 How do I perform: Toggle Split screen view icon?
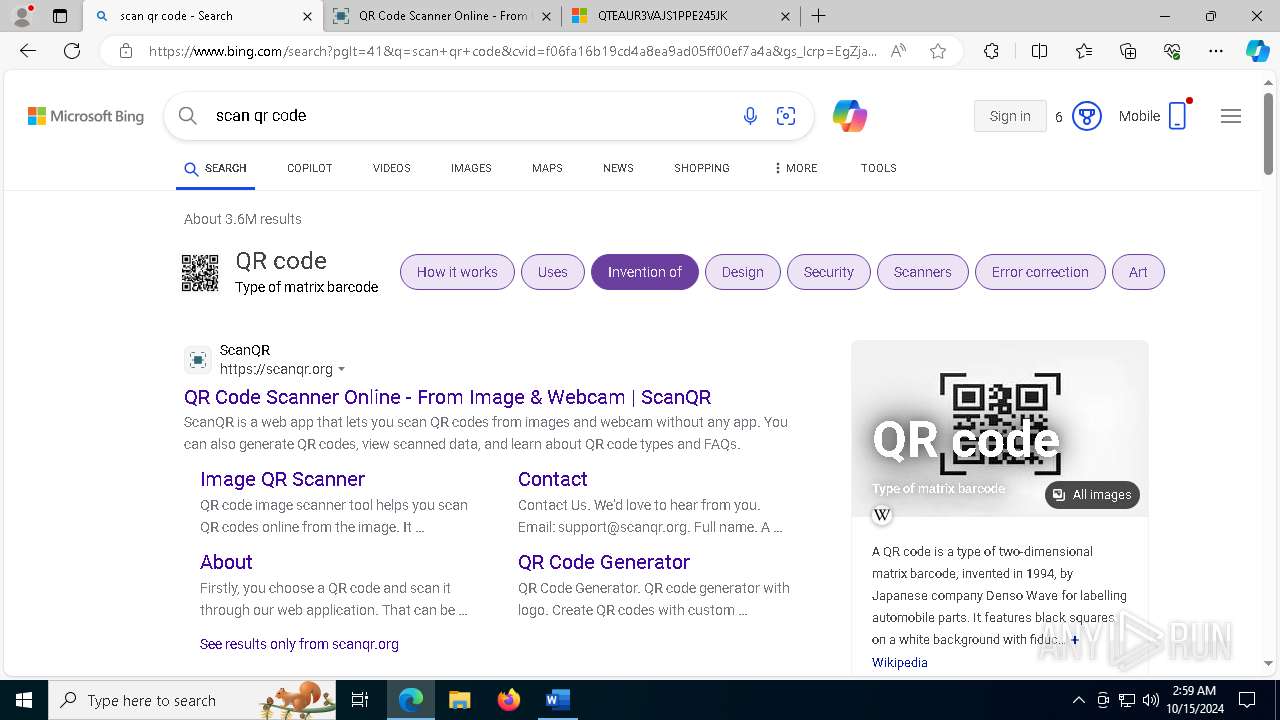click(1039, 51)
